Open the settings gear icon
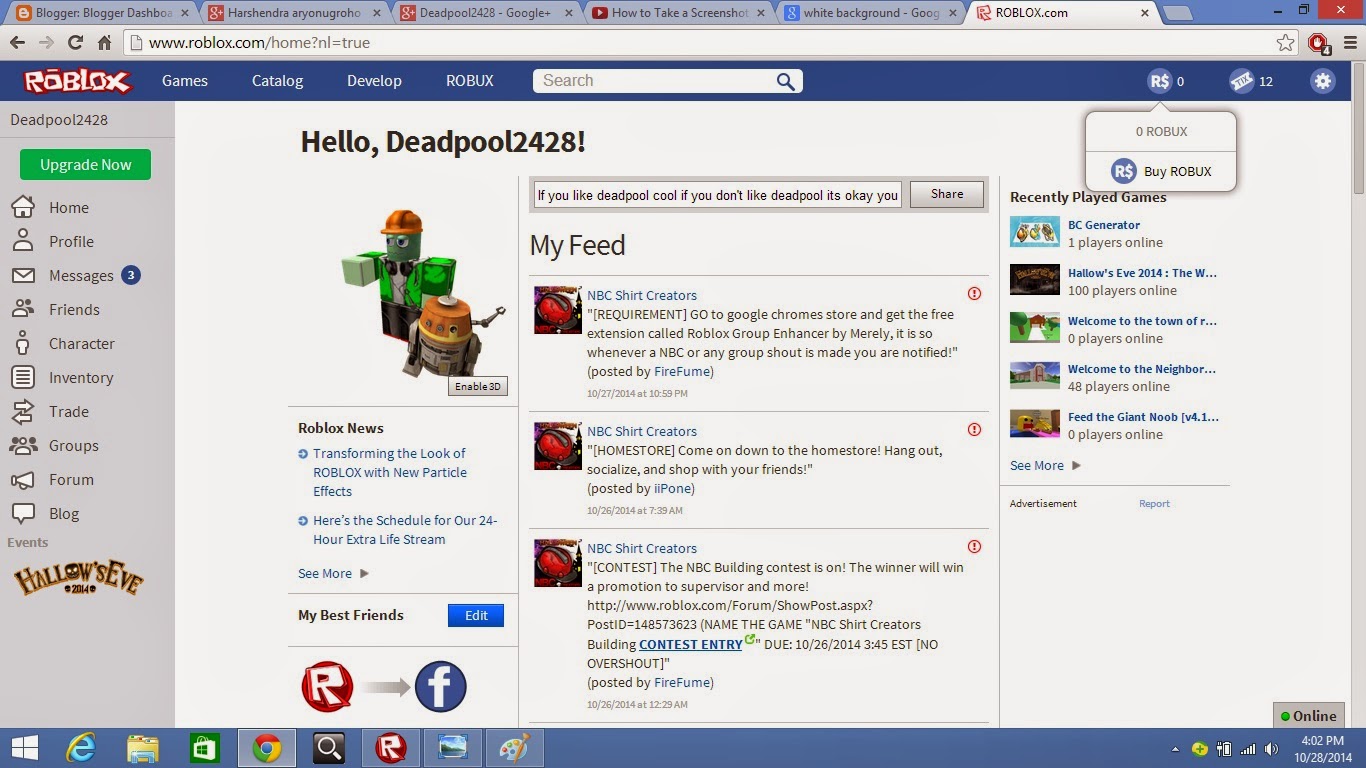The image size is (1366, 768). pyautogui.click(x=1323, y=81)
